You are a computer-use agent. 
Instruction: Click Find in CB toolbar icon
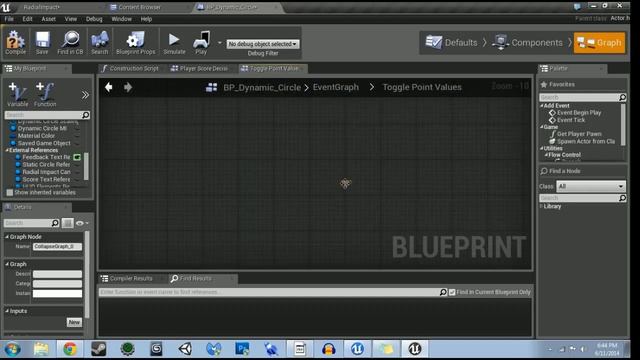[x=70, y=42]
